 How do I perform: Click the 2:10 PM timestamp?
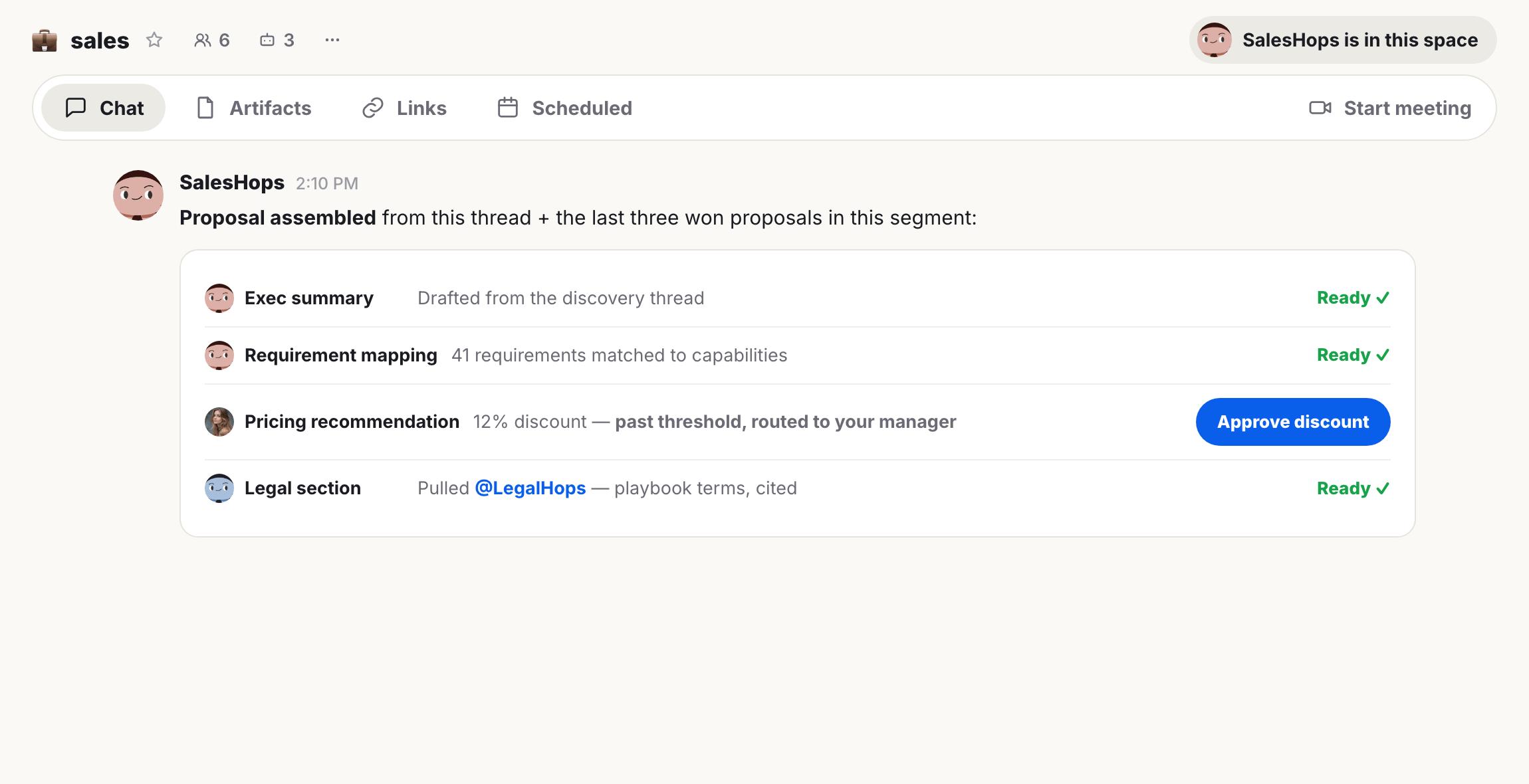(327, 183)
